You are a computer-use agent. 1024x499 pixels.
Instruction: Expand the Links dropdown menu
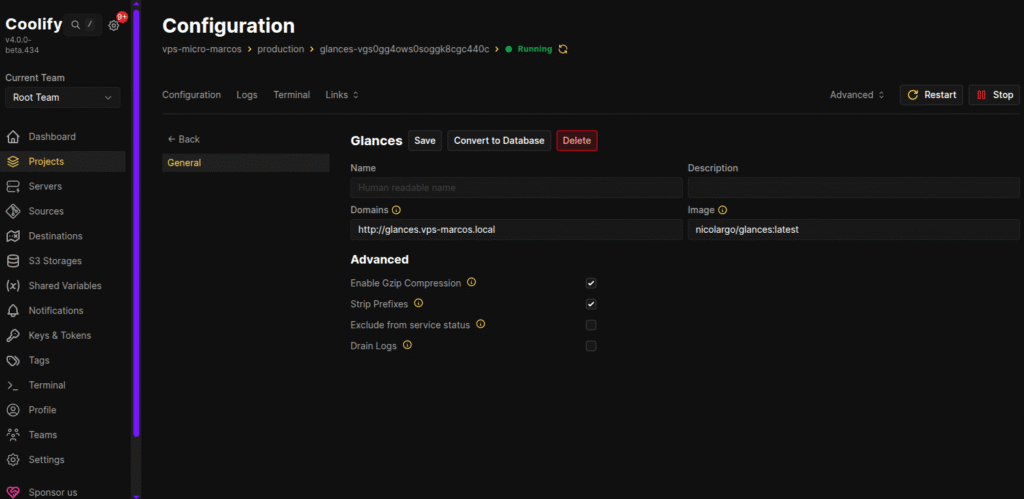341,95
